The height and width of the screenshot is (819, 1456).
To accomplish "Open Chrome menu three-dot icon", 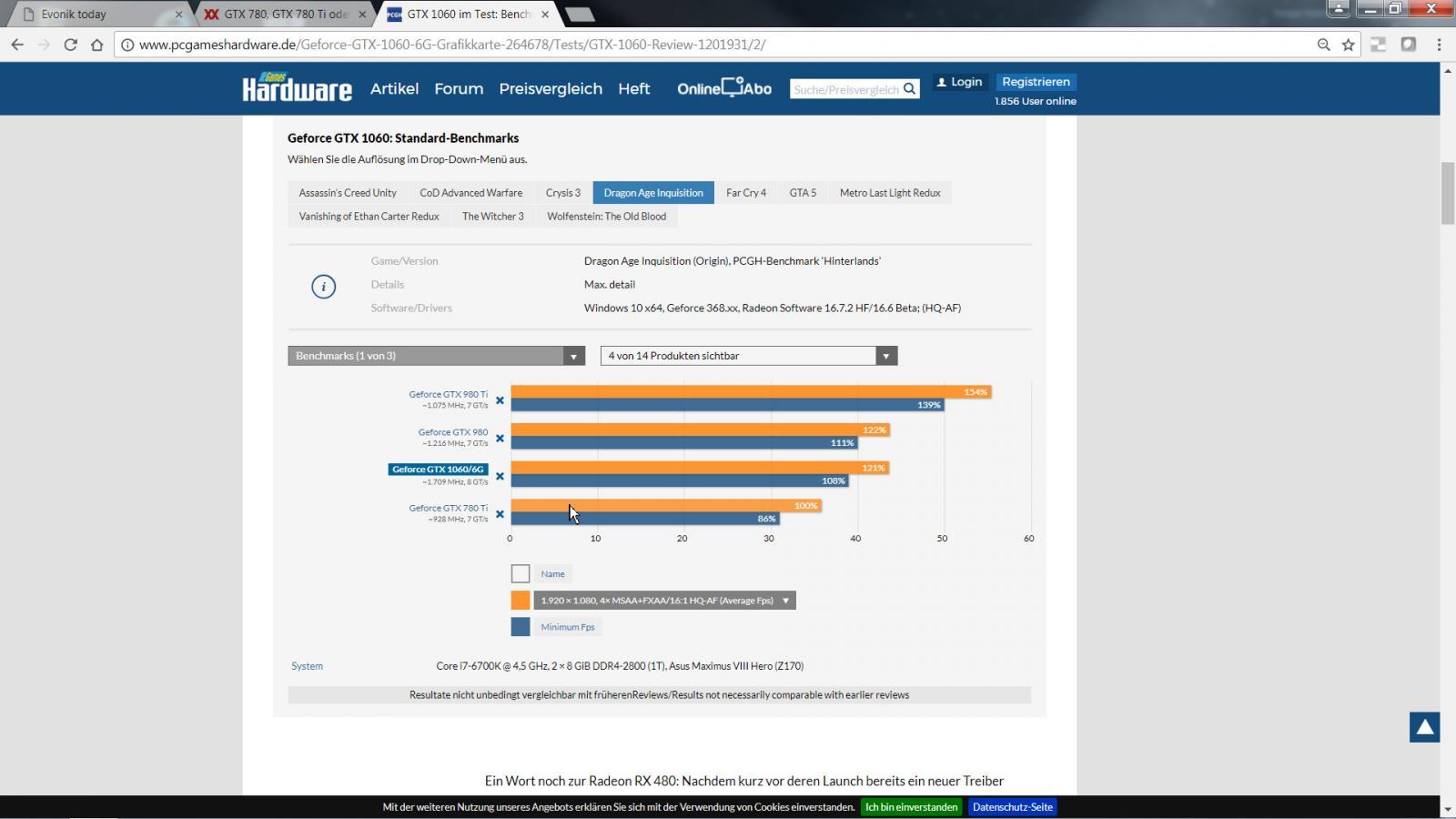I will tap(1439, 45).
